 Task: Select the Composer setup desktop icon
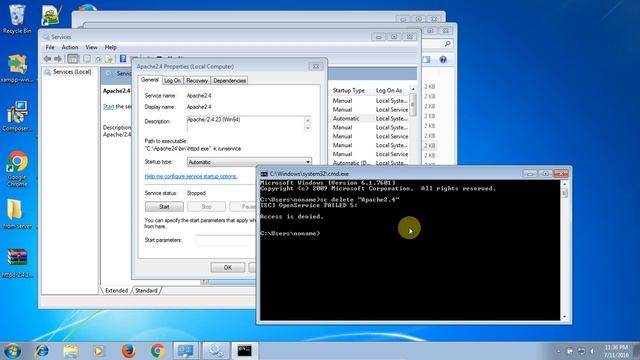17,117
